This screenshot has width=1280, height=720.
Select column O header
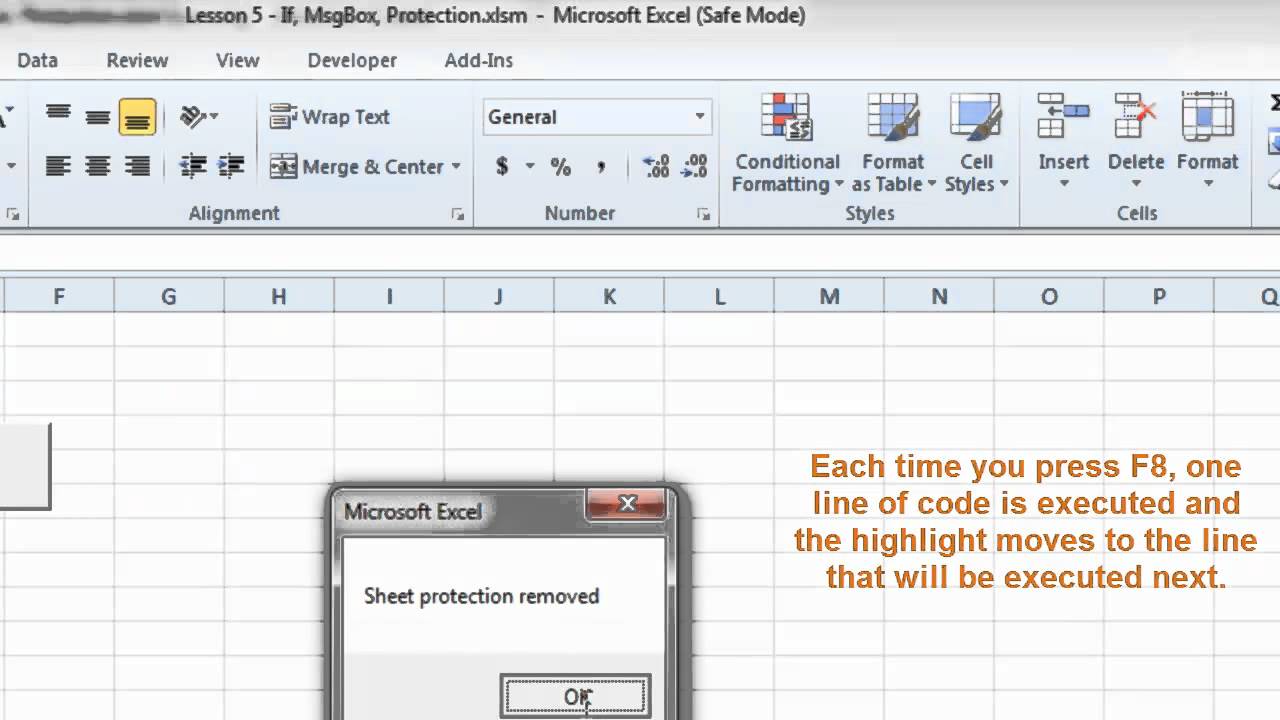[x=1049, y=296]
